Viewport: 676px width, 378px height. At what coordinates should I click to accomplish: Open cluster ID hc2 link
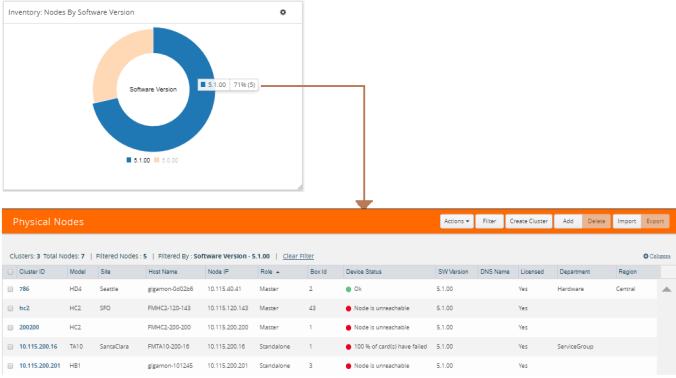point(25,308)
